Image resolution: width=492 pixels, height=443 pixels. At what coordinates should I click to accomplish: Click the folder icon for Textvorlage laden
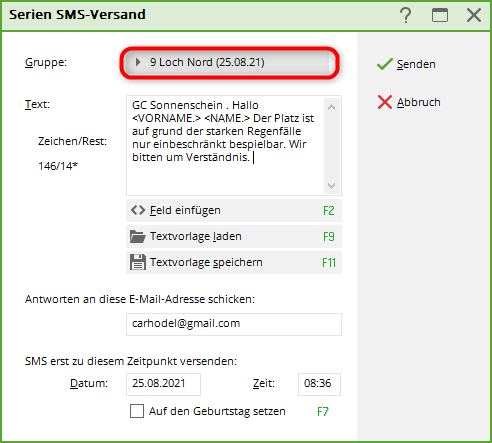[138, 236]
